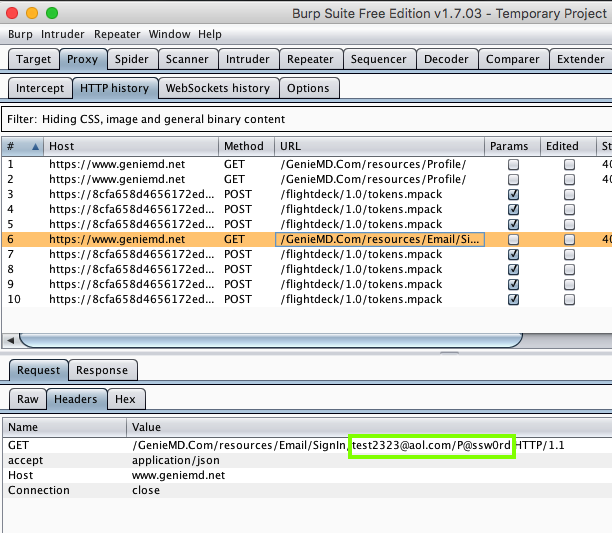This screenshot has width=612, height=533.
Task: Show the Response tab
Action: click(x=102, y=370)
